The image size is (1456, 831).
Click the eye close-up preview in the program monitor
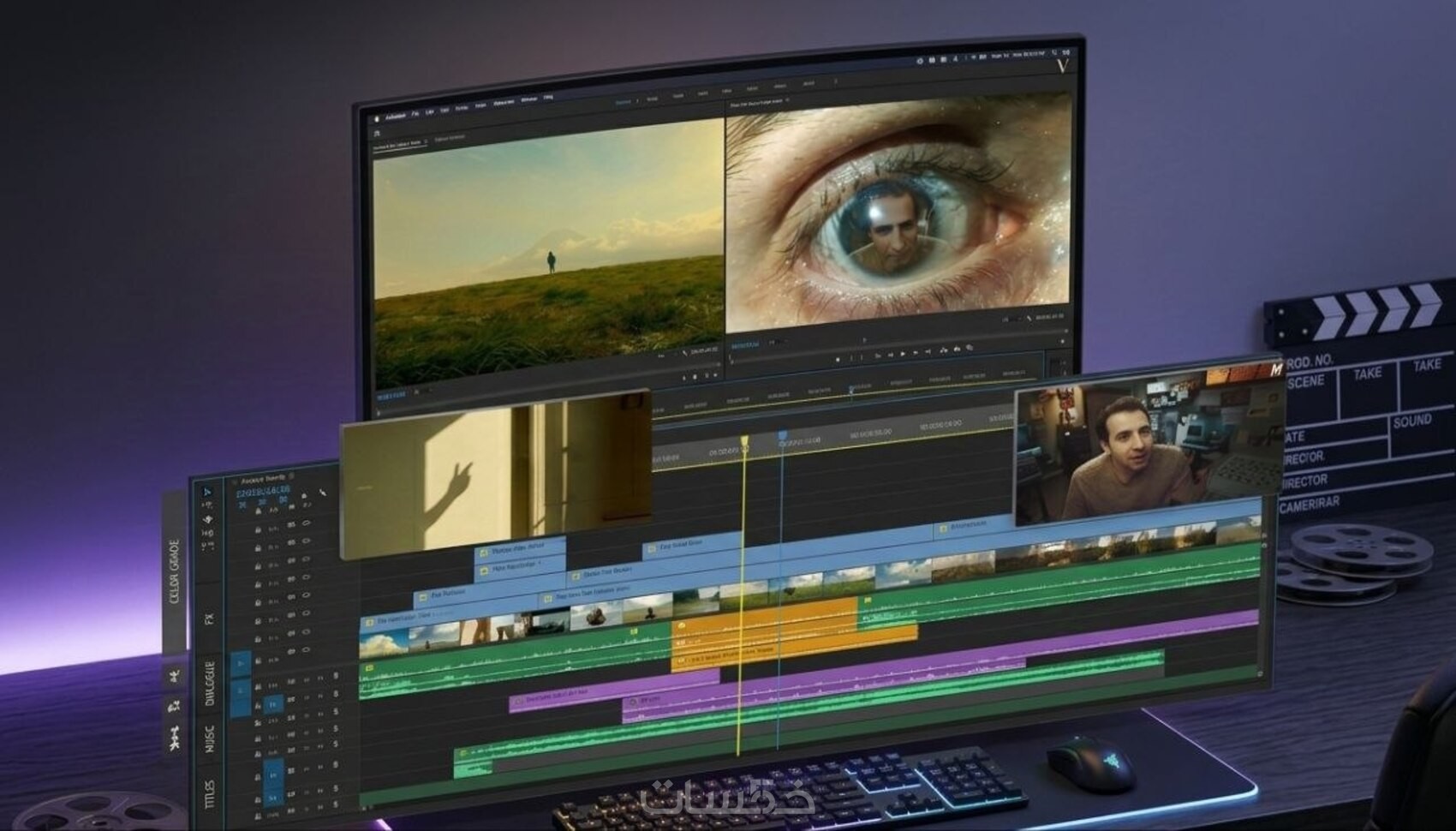898,212
